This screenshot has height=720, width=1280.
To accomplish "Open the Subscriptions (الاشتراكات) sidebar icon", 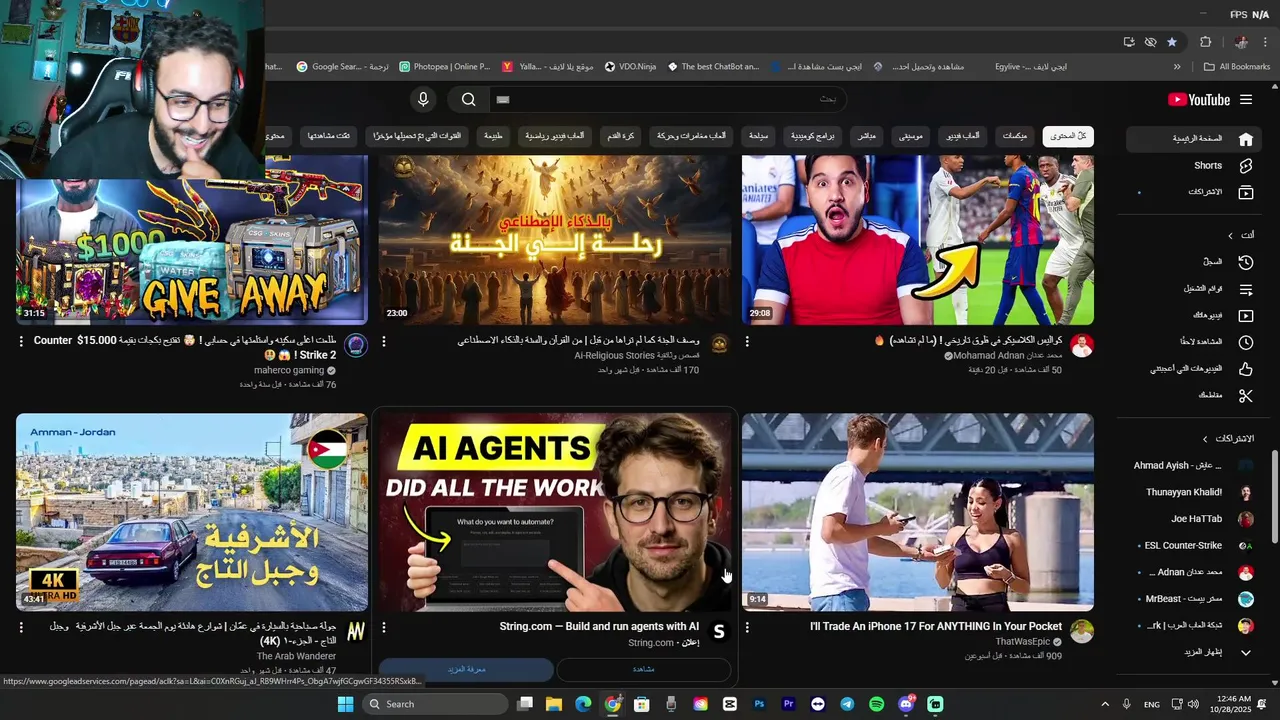I will click(1246, 192).
